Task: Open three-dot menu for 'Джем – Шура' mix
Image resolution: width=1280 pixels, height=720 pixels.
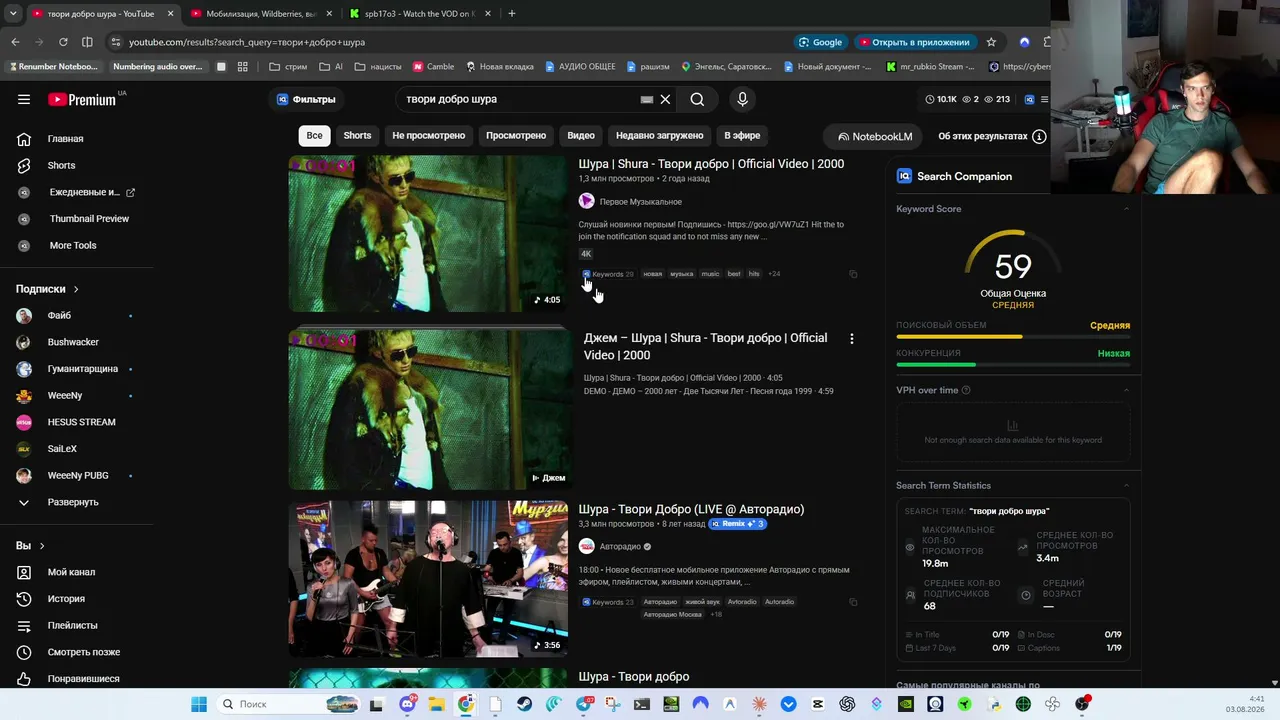Action: click(852, 339)
